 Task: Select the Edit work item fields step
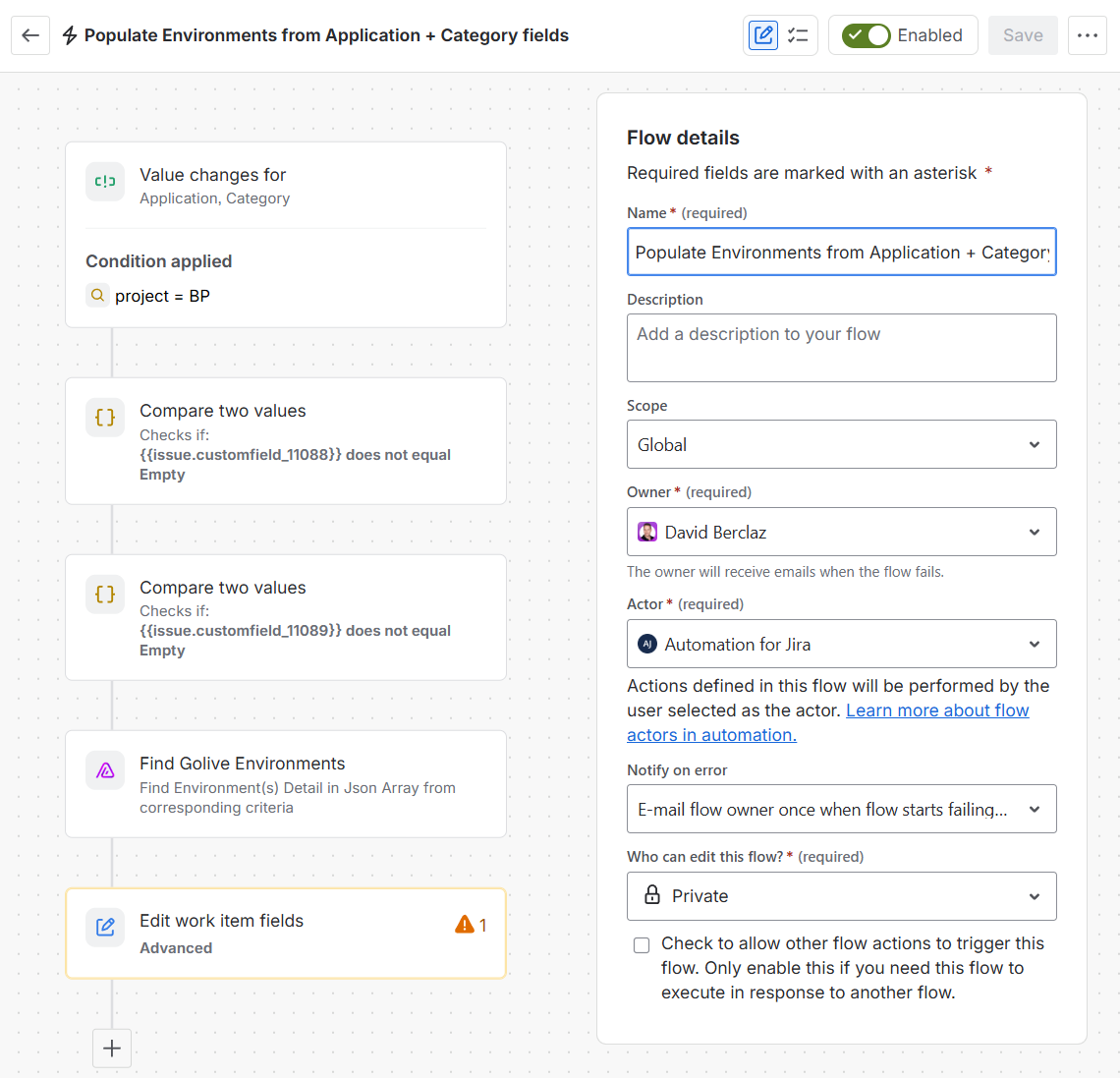[286, 933]
